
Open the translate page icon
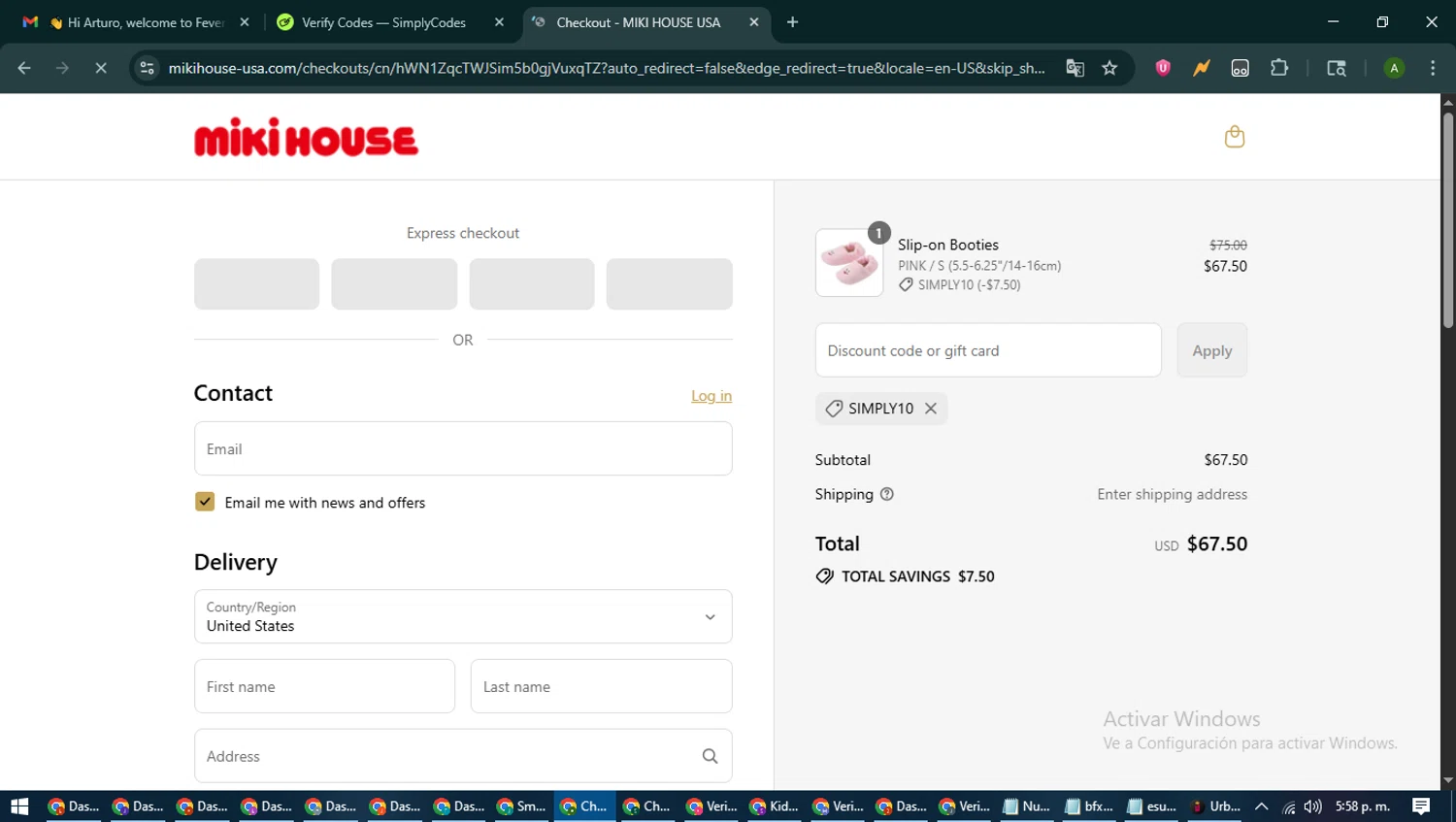[x=1075, y=68]
